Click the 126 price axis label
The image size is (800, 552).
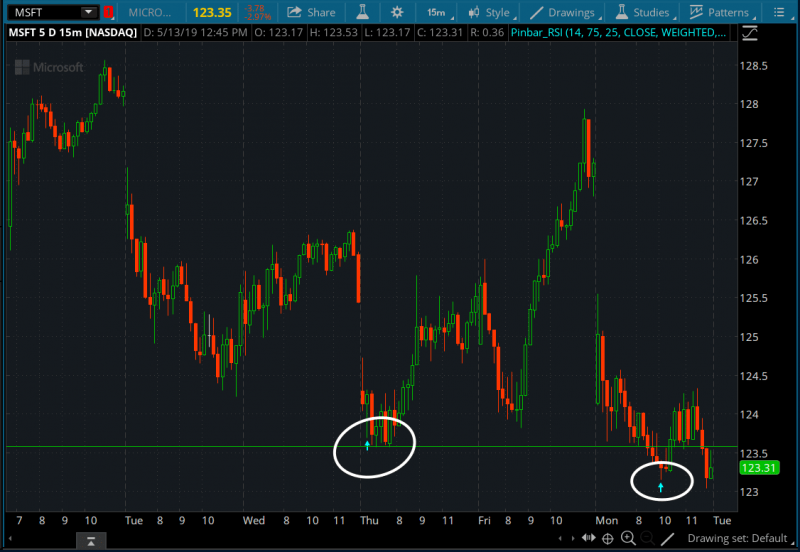(x=748, y=260)
